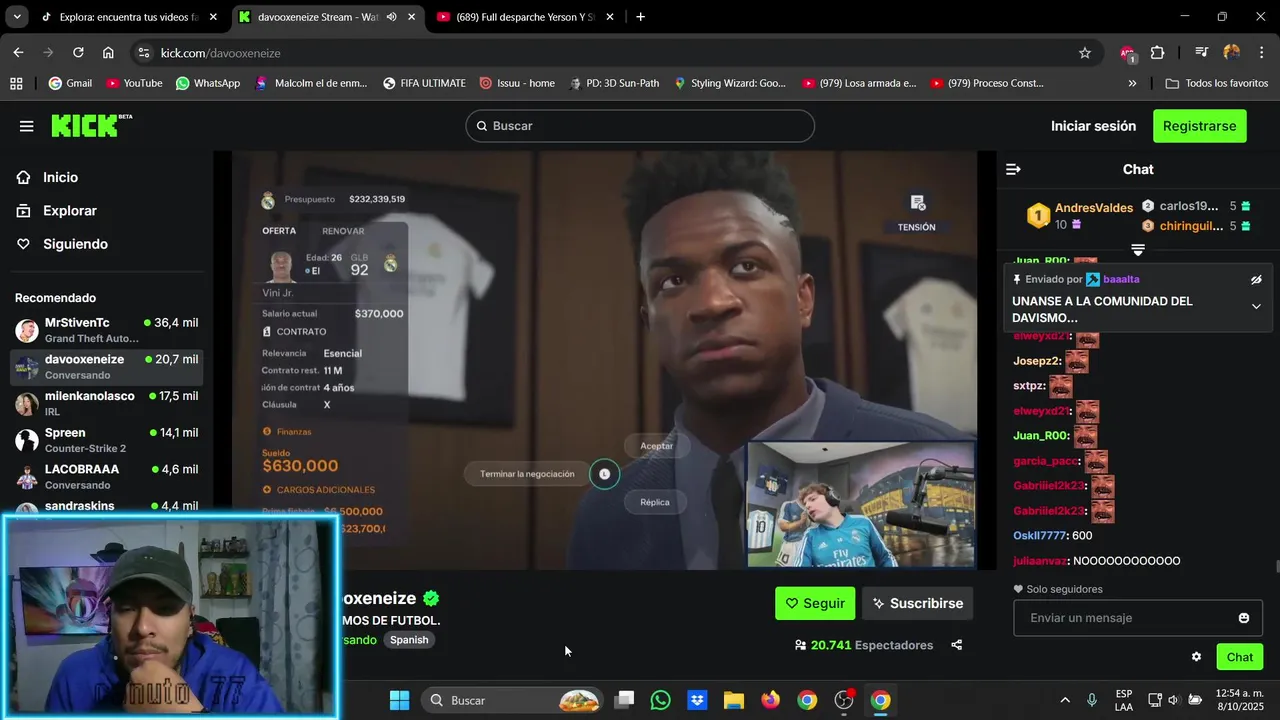Open a new browser tab
This screenshot has height=720, width=1280.
(640, 17)
